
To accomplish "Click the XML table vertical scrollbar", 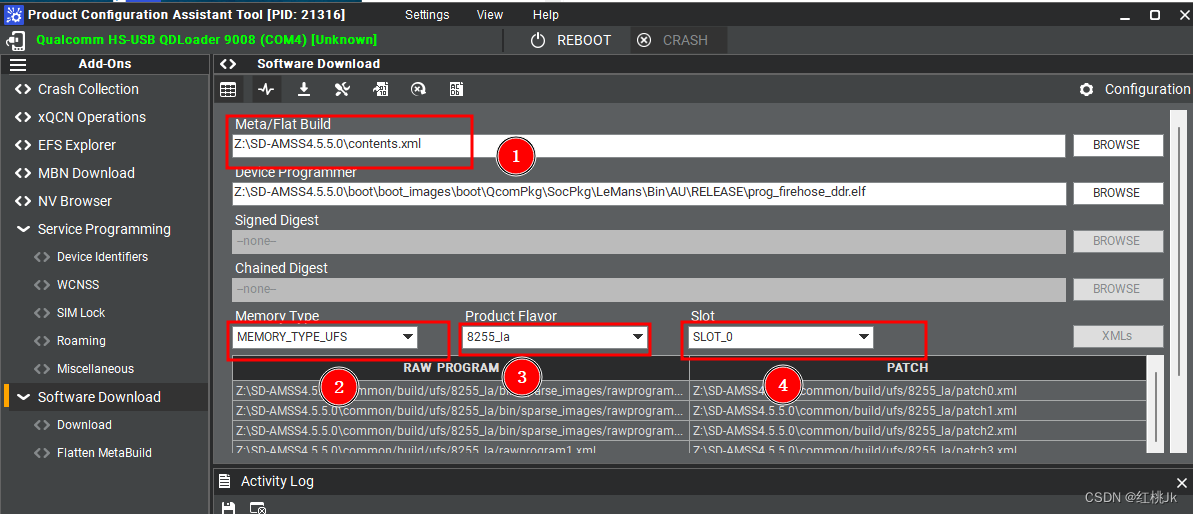I will (1156, 407).
